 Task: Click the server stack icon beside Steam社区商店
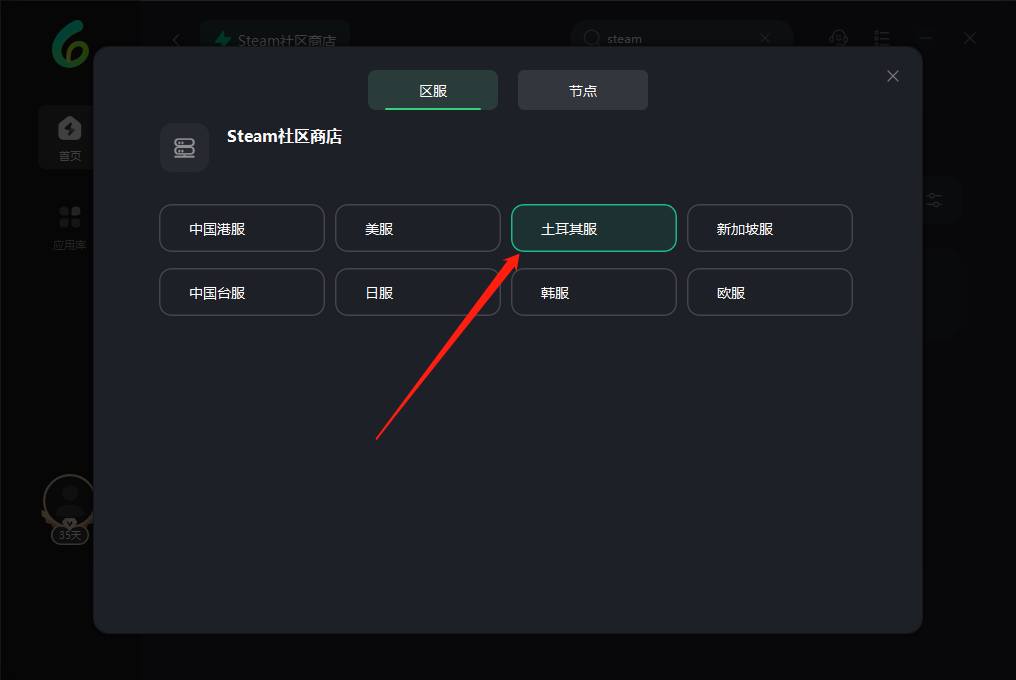click(185, 148)
